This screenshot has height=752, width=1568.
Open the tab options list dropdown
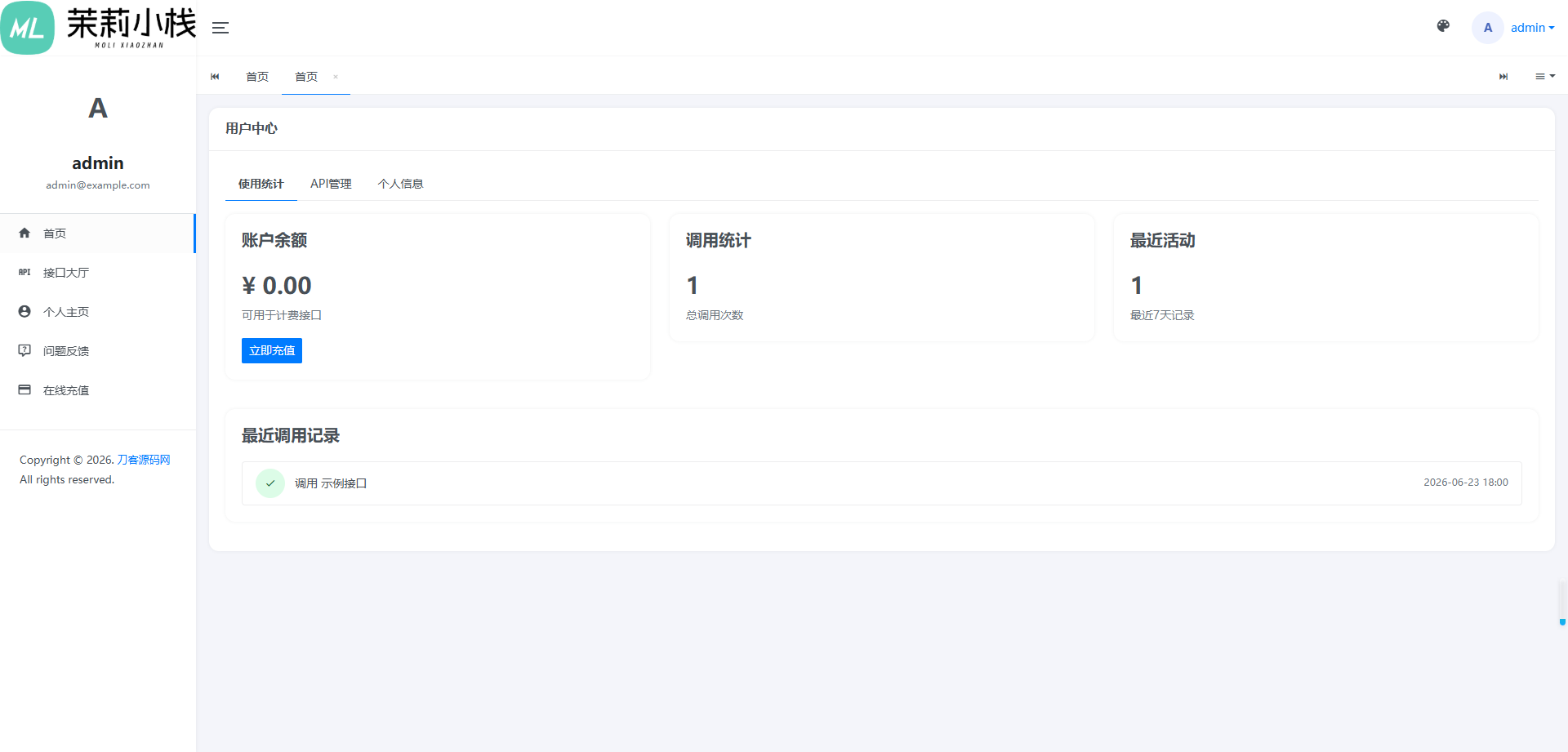click(x=1545, y=76)
